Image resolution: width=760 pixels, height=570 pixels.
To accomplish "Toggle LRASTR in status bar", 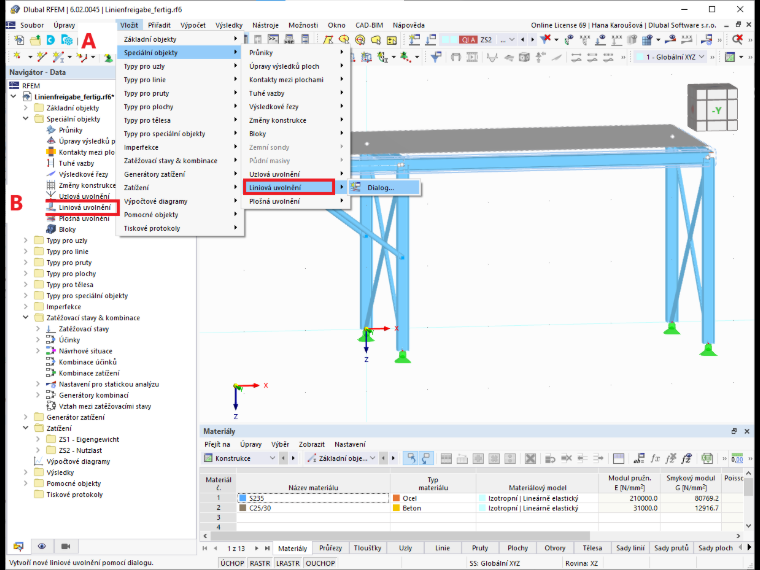I will (x=288, y=563).
